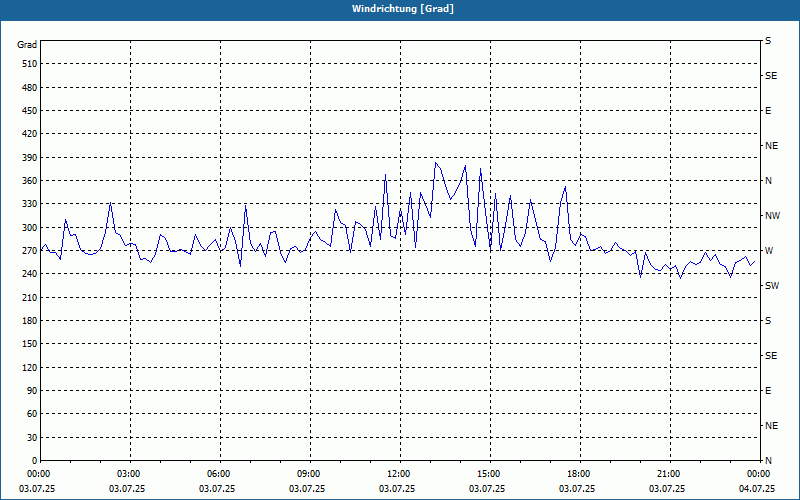This screenshot has height=500, width=800.
Task: Select the 270 value on the left axis
Action: 30,251
